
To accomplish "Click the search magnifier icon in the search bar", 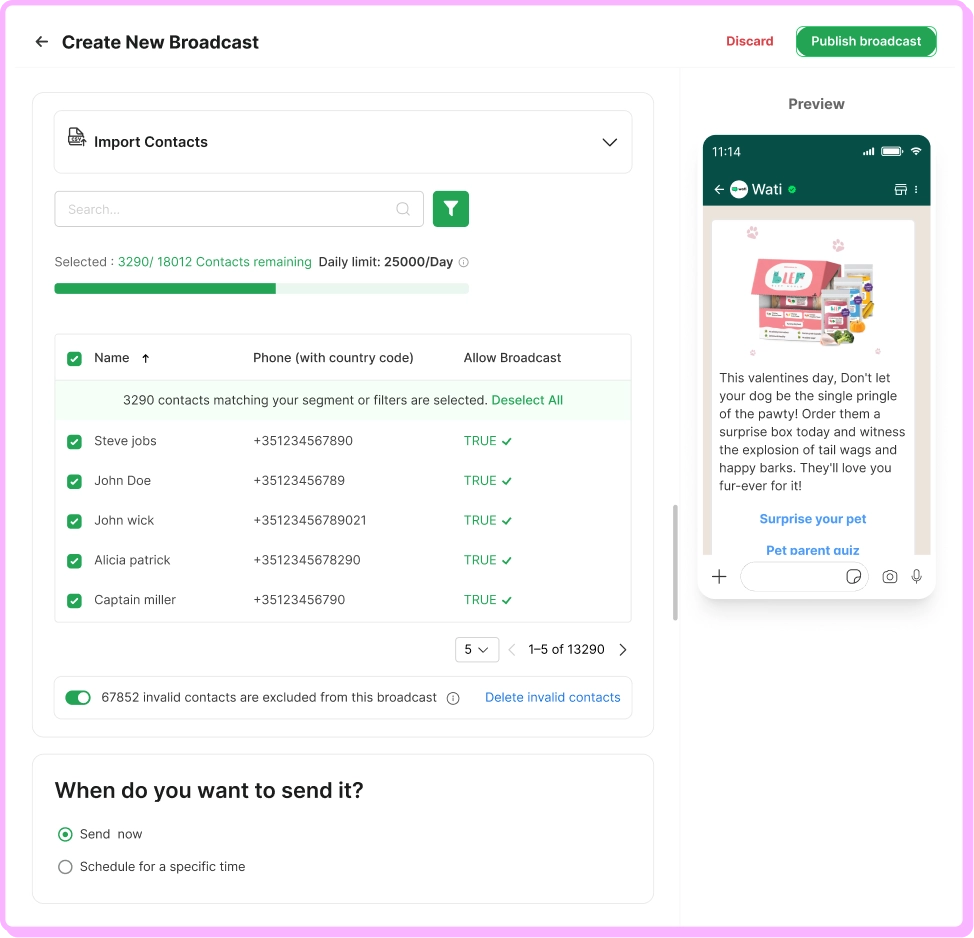I will 403,209.
